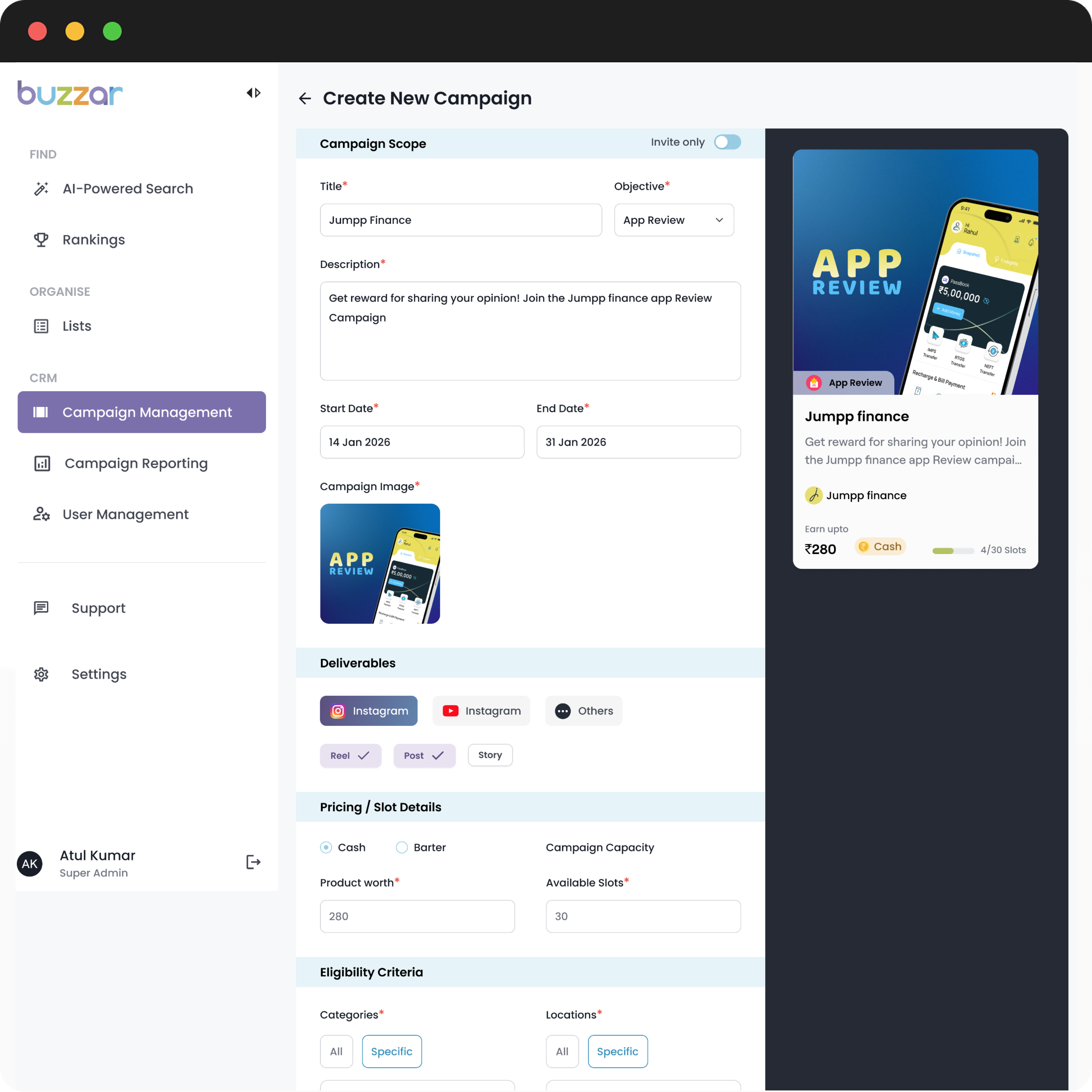Toggle the Invite only switch
This screenshot has width=1092, height=1092.
coord(727,142)
